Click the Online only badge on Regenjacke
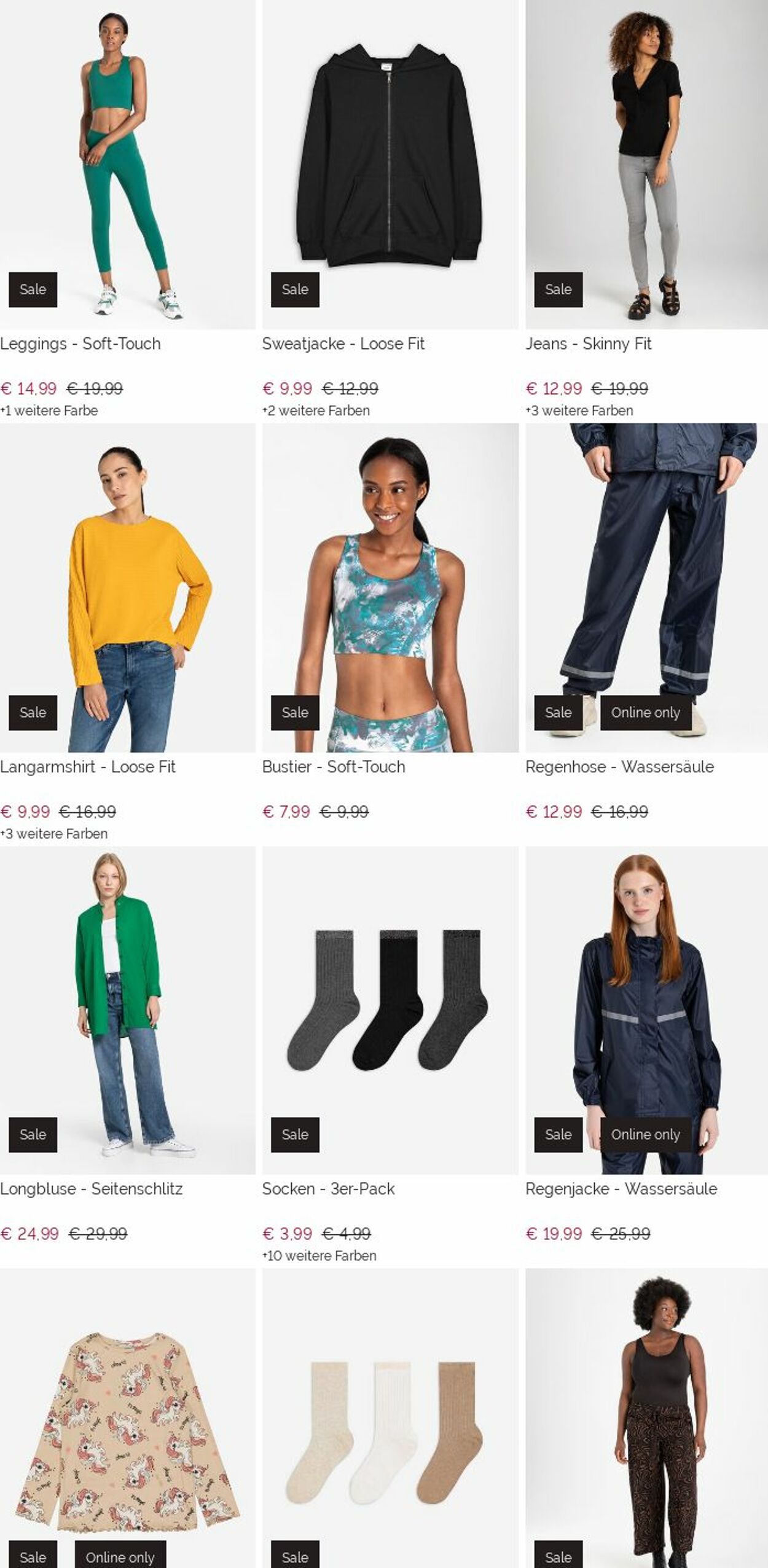Screen dimensions: 768x1568 [x=646, y=1135]
